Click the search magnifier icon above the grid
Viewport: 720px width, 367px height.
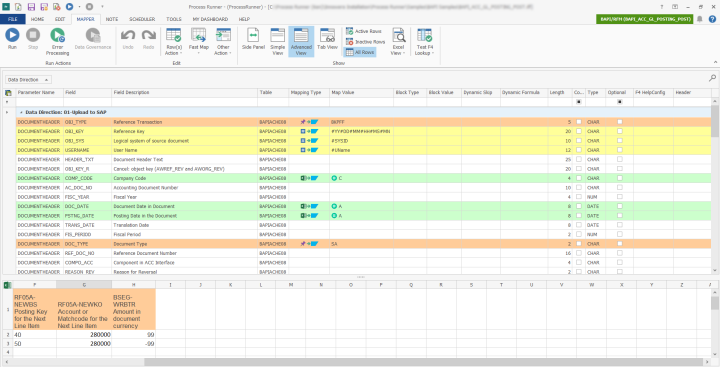(x=712, y=79)
